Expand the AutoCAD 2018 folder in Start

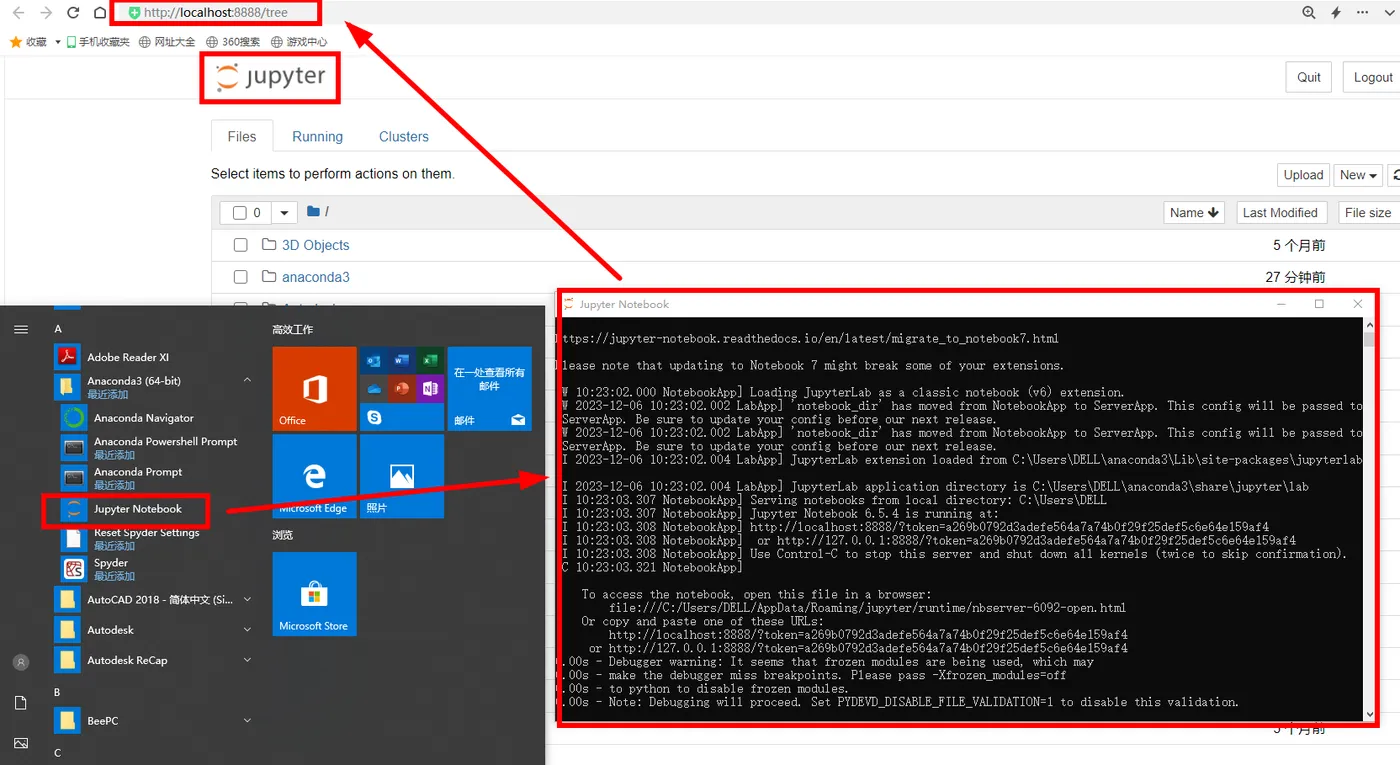247,600
